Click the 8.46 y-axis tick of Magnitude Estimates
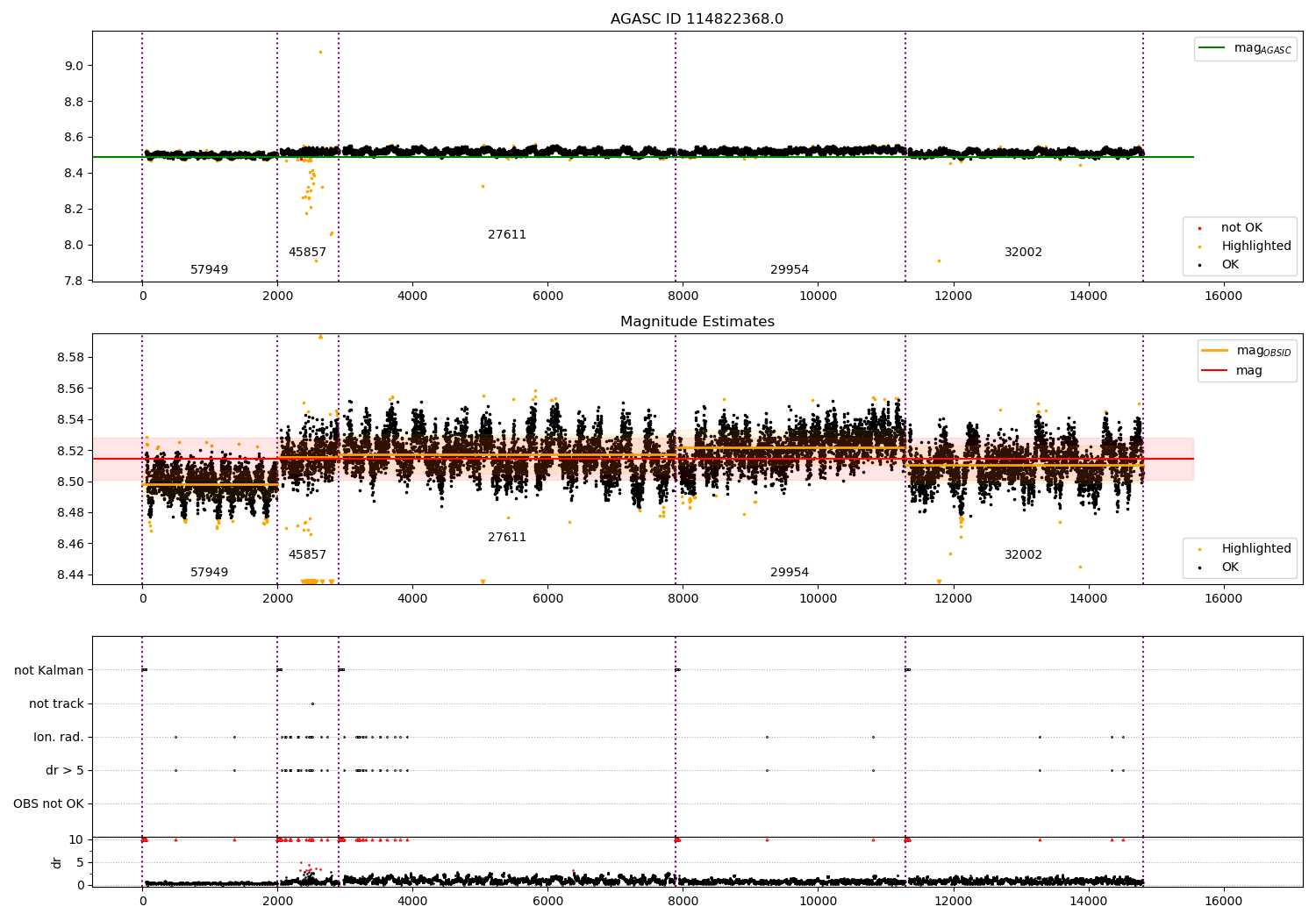1316x921 pixels. pos(70,544)
